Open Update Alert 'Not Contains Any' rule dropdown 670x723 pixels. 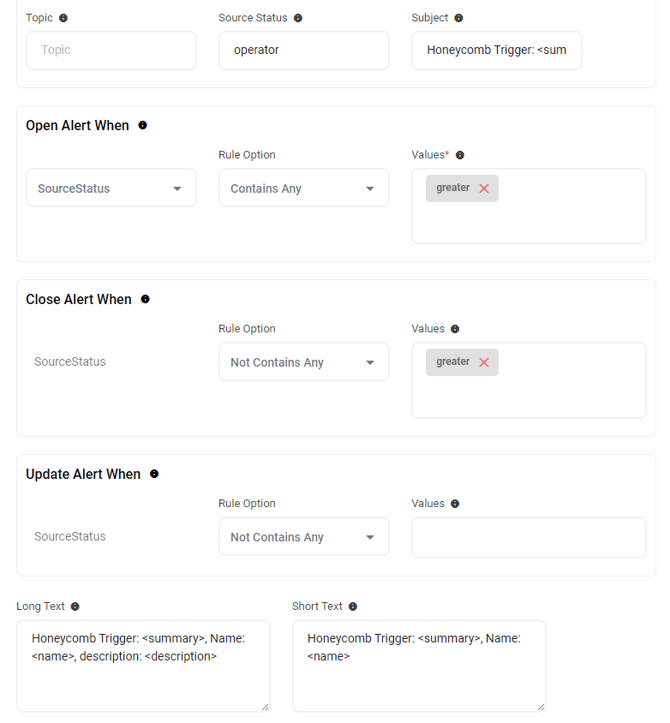pos(303,537)
